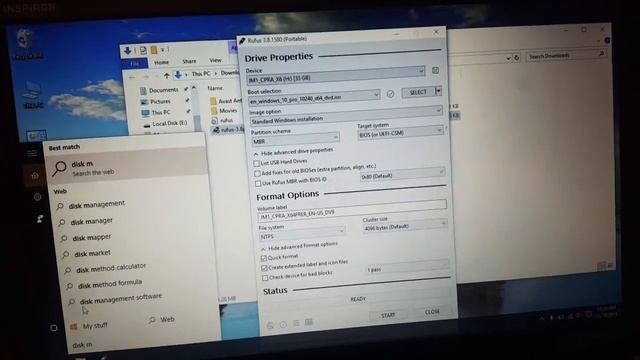640x360 pixels.
Task: Open the Cluster size dropdown
Action: coord(404,226)
